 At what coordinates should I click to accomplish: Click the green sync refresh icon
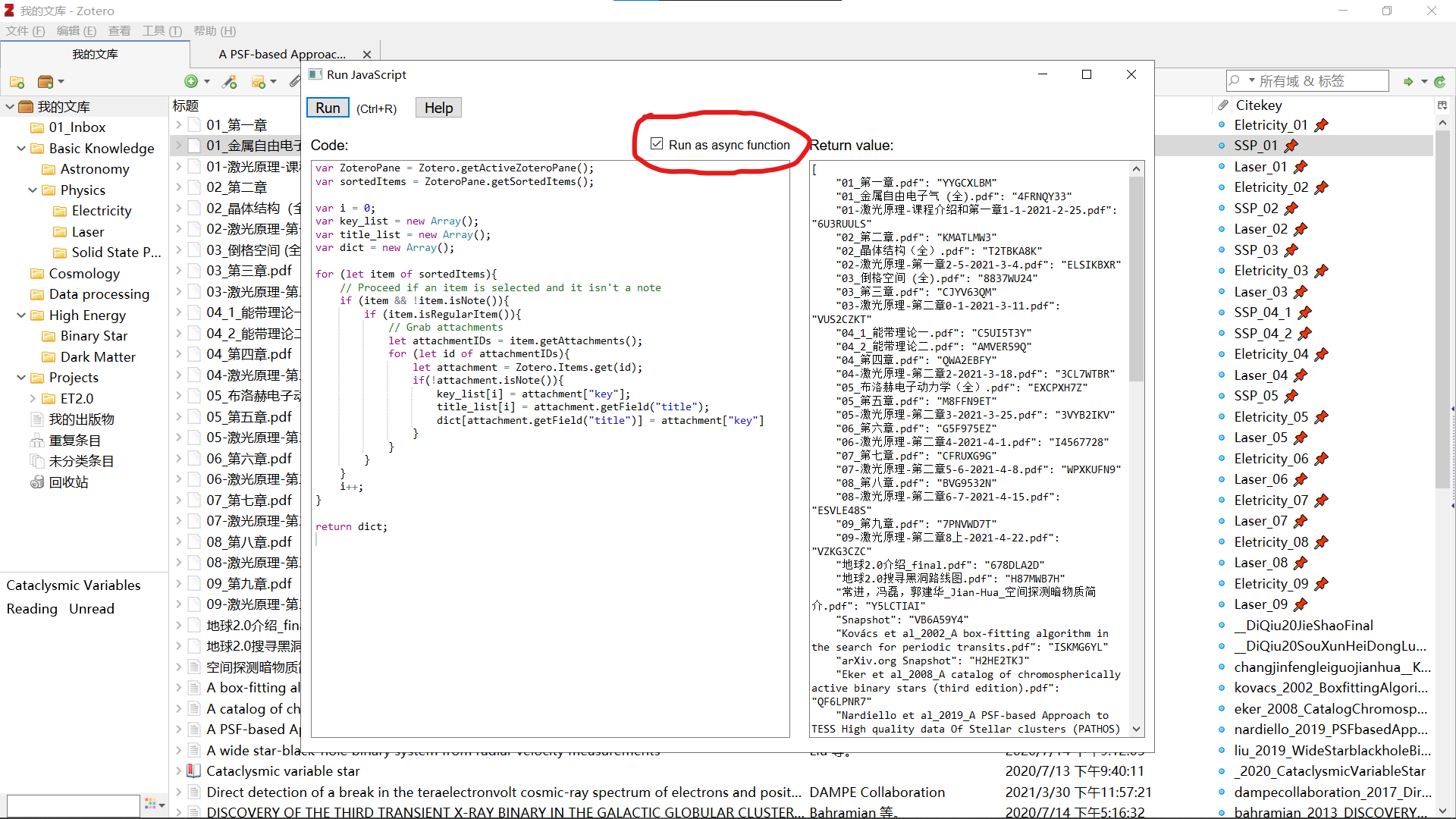(1440, 81)
